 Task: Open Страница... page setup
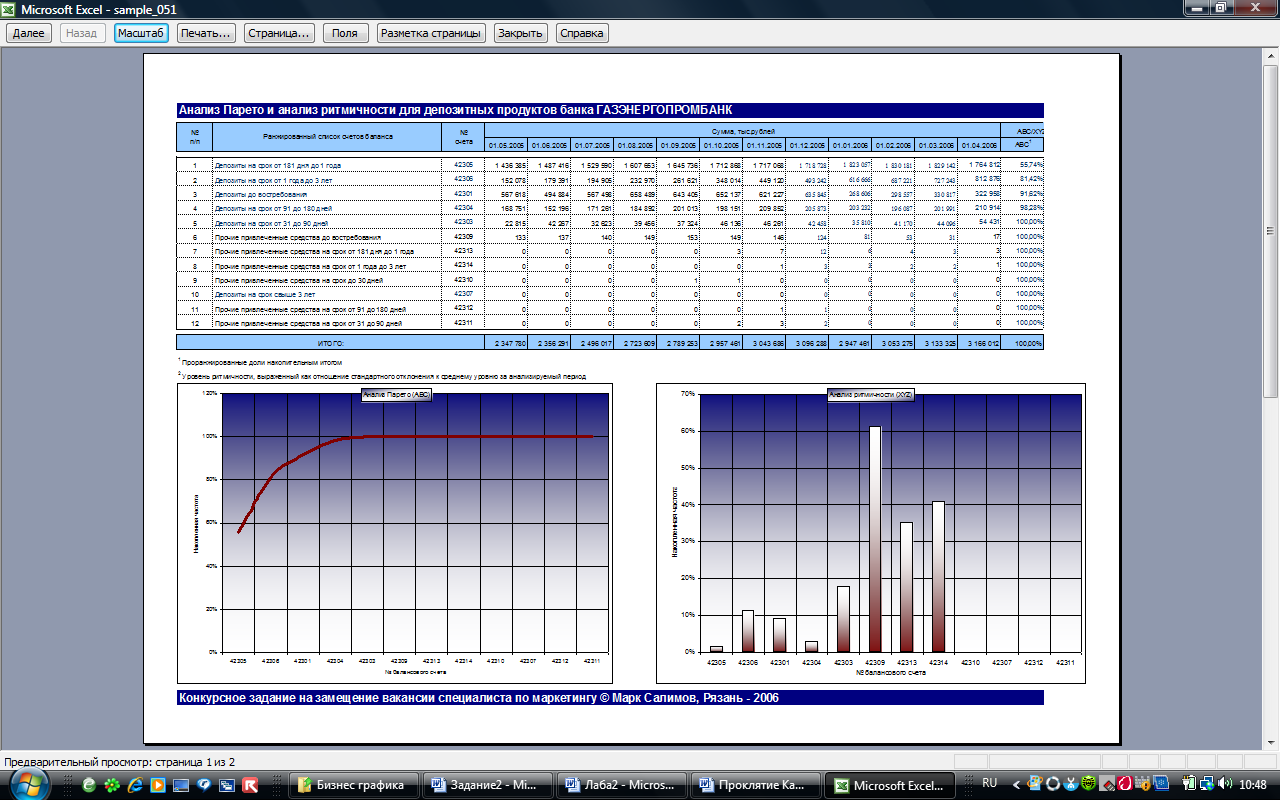281,33
